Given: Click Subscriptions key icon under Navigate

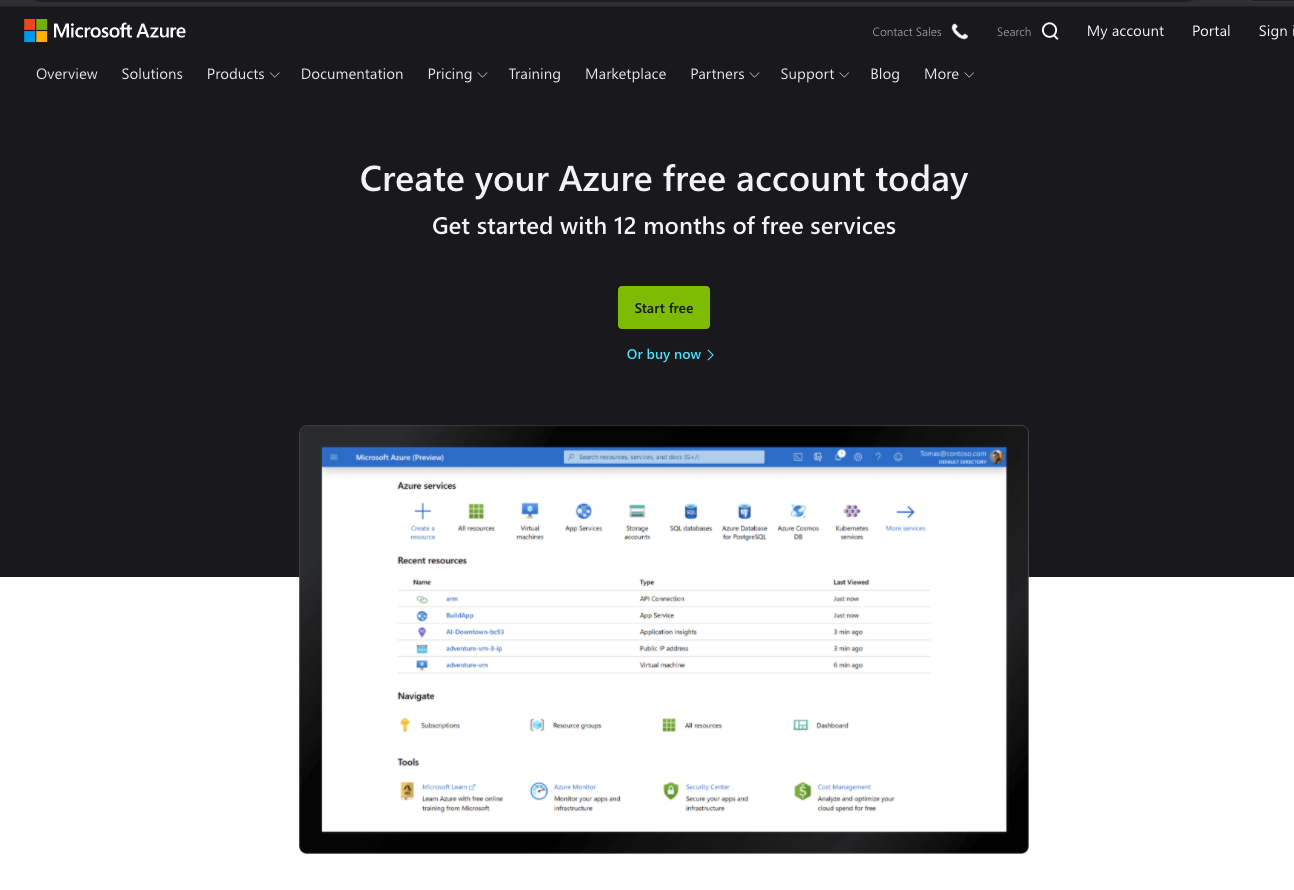Looking at the screenshot, I should pos(405,725).
